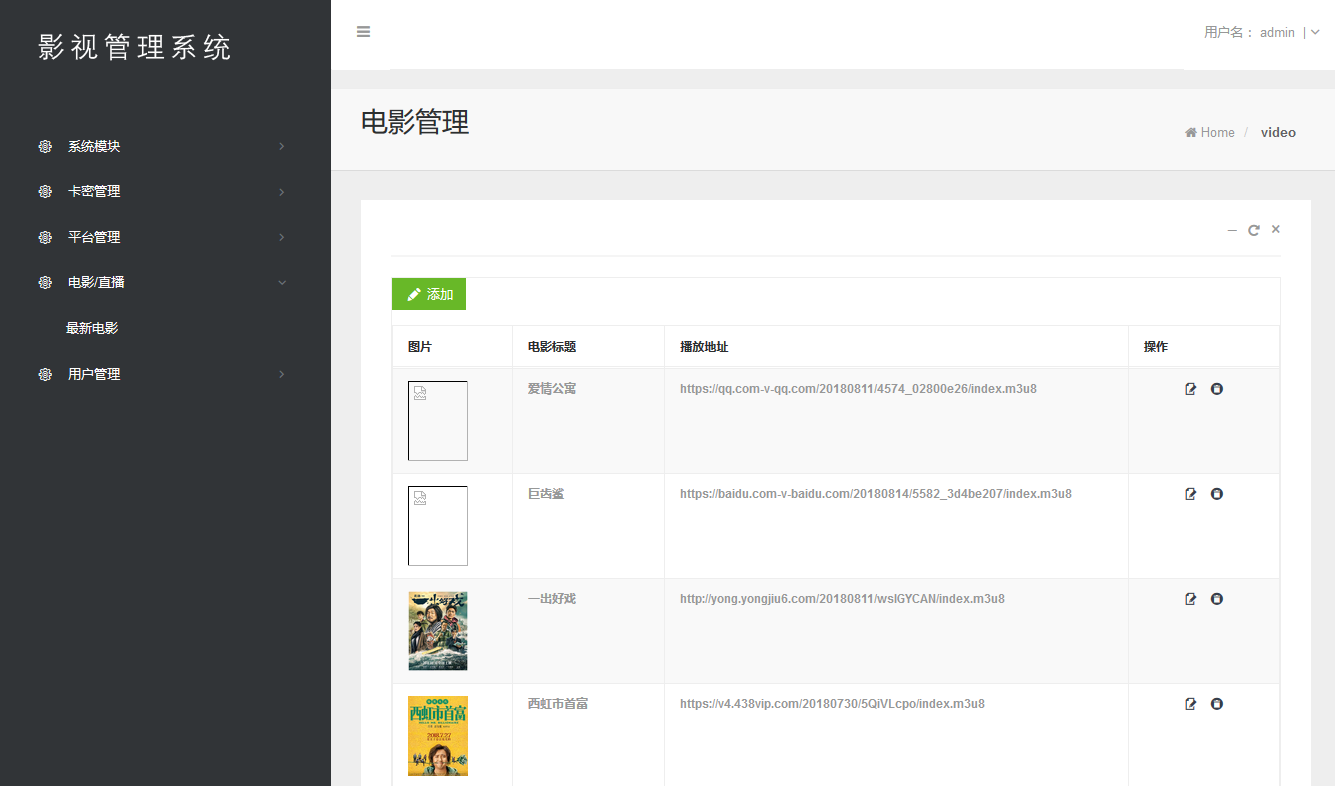Click the green 添加 button
This screenshot has height=786, width=1335.
pyautogui.click(x=429, y=294)
